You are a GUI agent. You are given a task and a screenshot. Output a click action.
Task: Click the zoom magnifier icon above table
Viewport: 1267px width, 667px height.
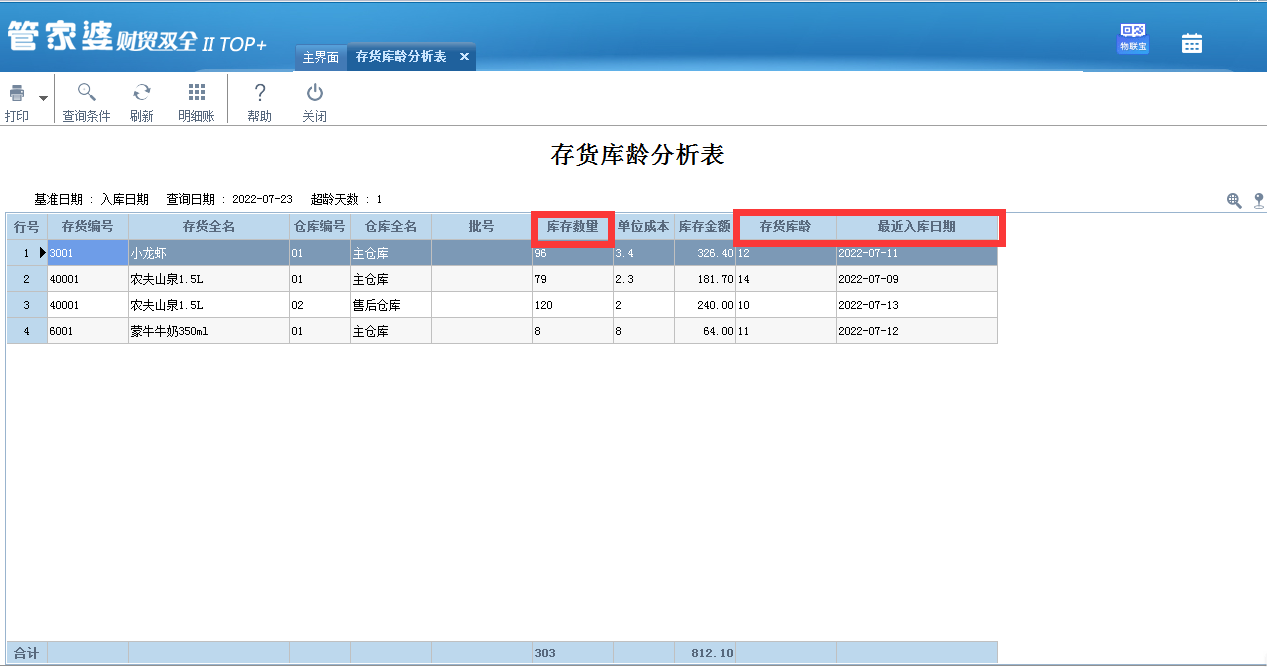click(x=1234, y=200)
